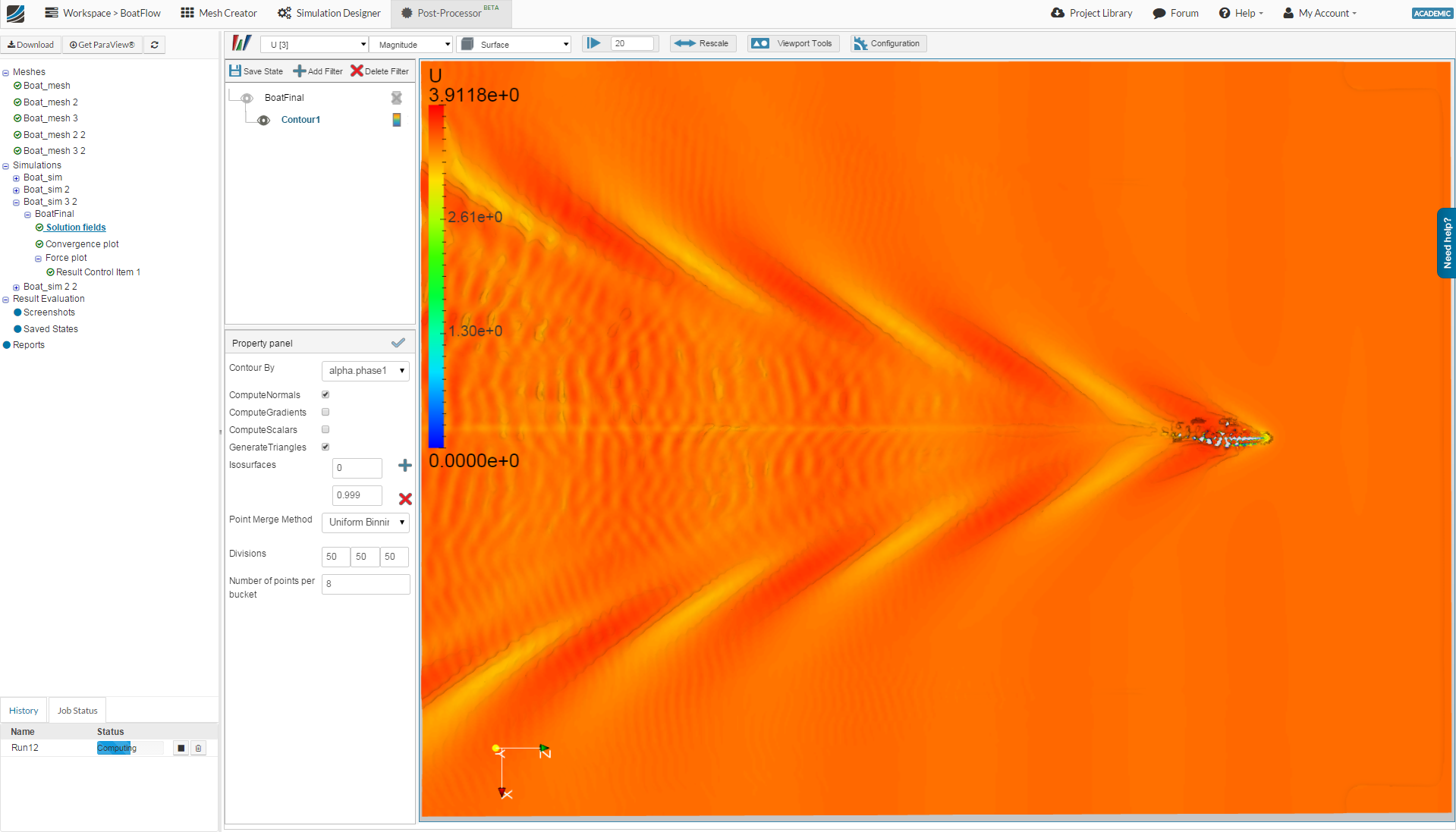
Task: Enable ComputeGradients checkbox
Action: 325,412
